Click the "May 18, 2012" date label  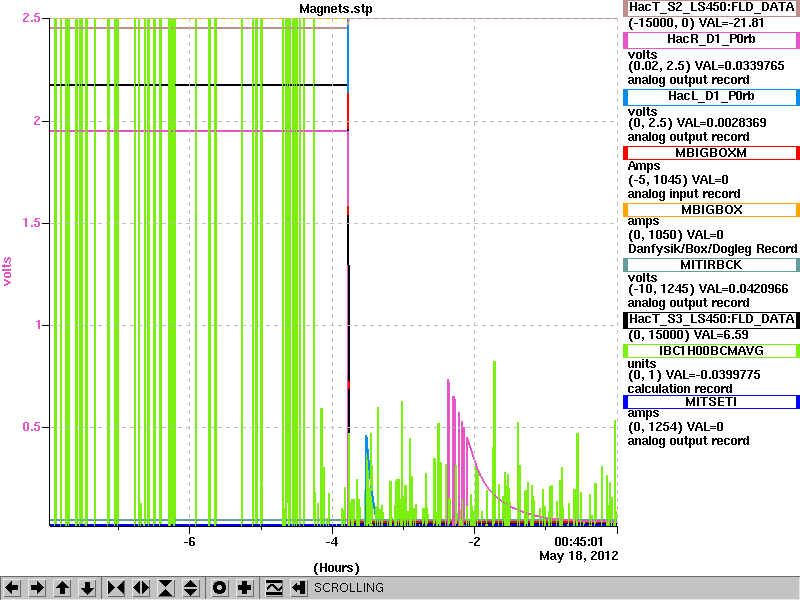579,555
